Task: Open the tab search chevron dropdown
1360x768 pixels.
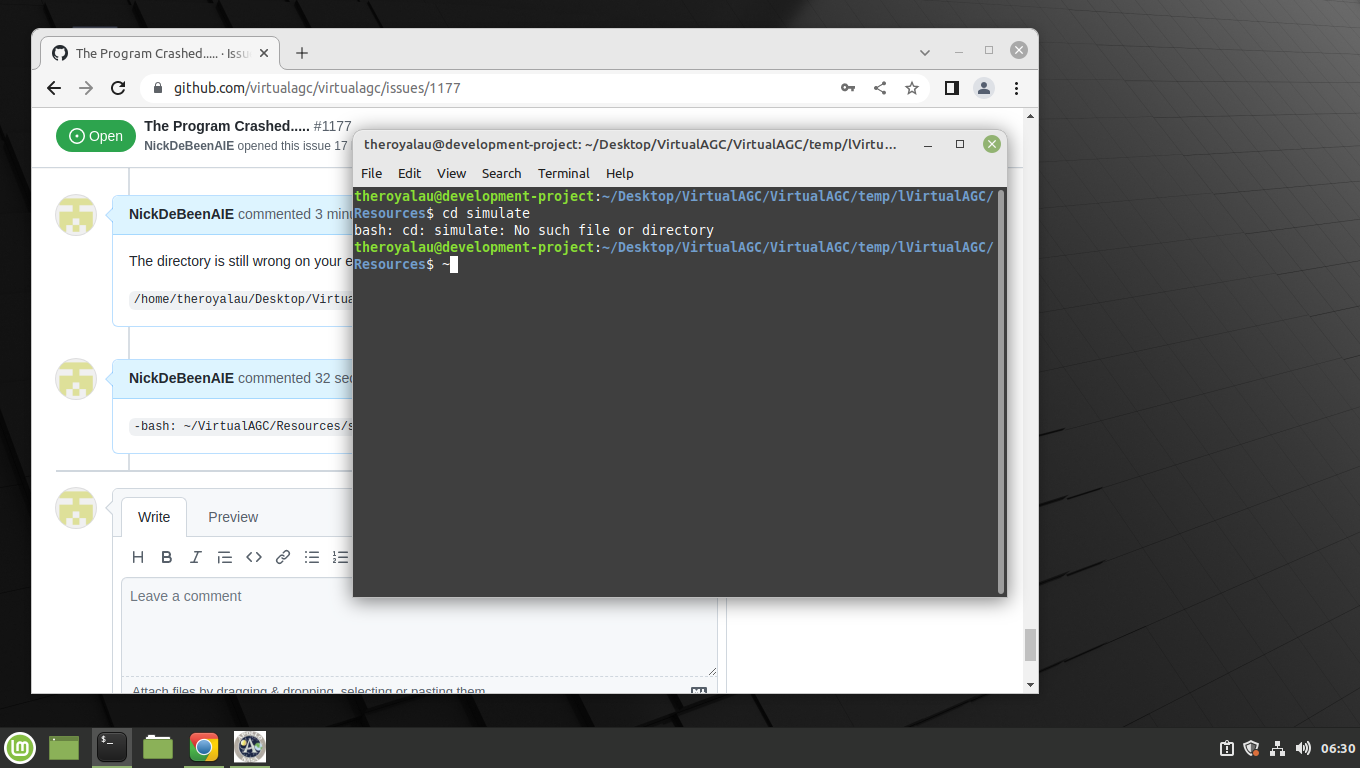Action: pyautogui.click(x=924, y=52)
